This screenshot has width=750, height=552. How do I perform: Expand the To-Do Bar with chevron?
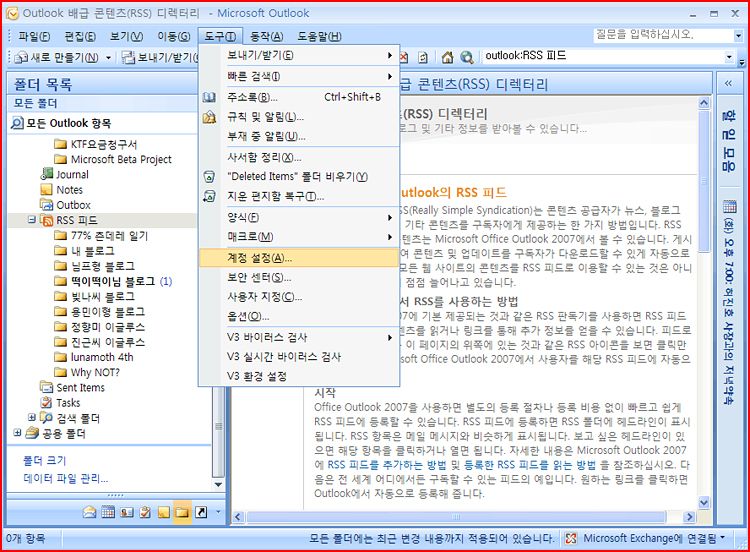coord(728,83)
